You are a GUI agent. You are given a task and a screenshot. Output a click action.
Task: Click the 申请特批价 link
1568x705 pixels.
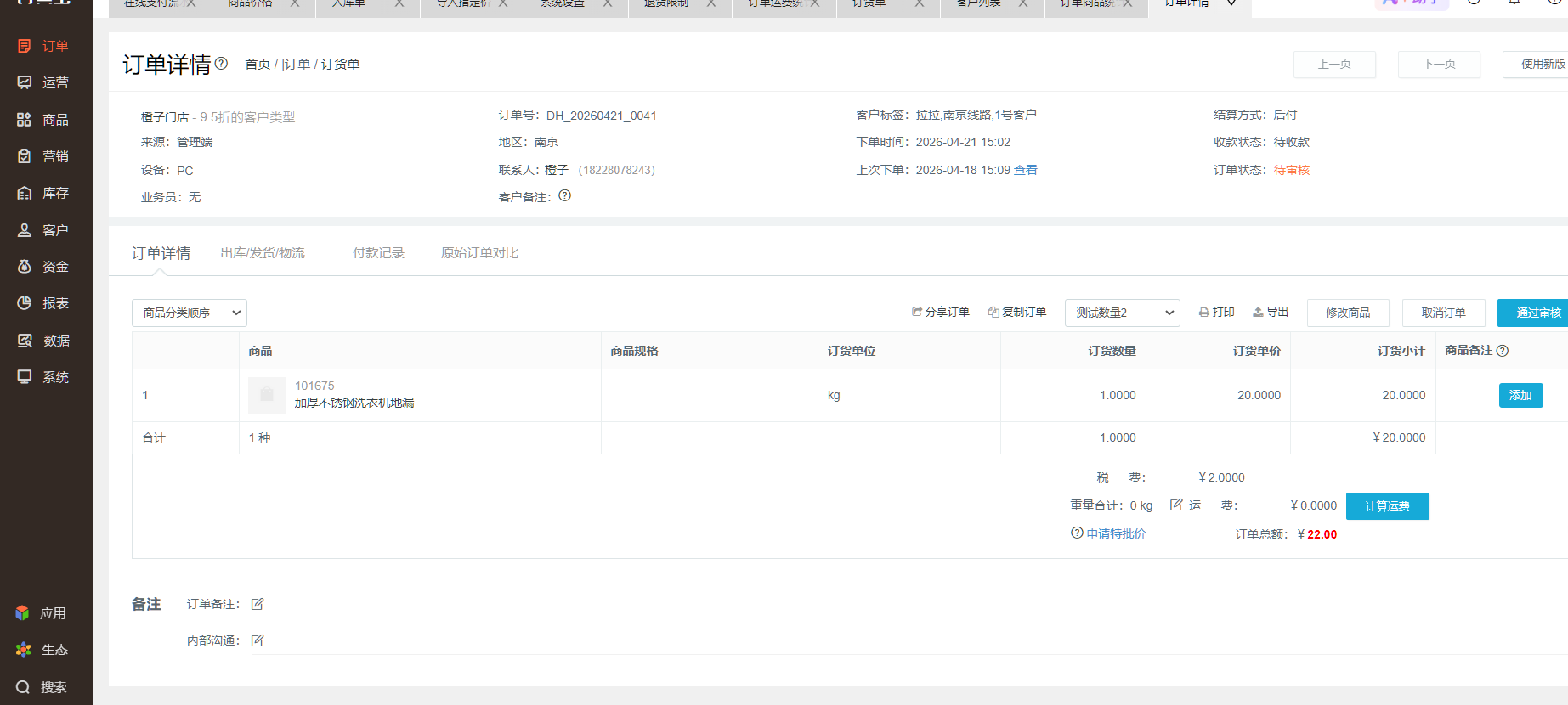coord(1116,533)
